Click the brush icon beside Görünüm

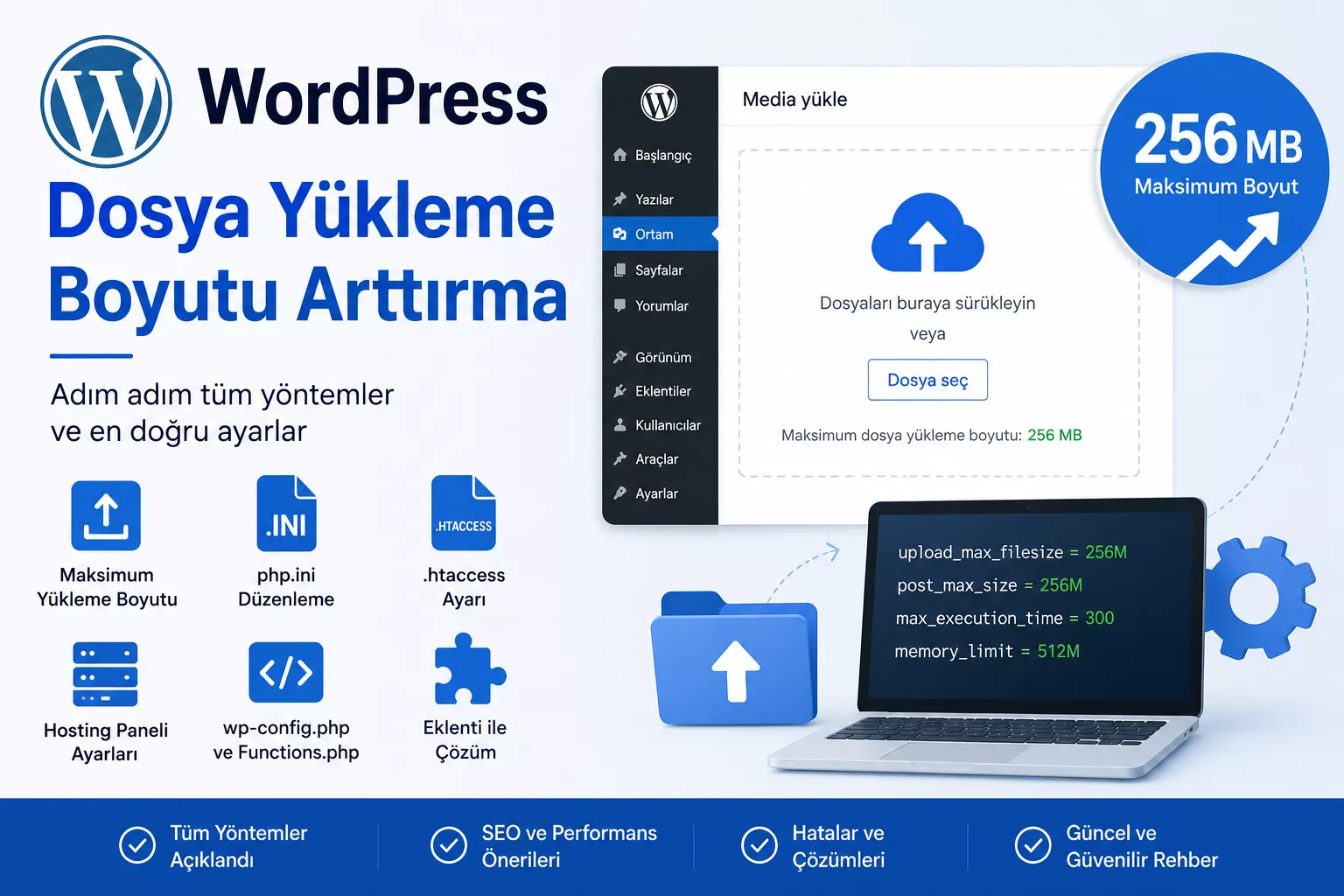(620, 357)
